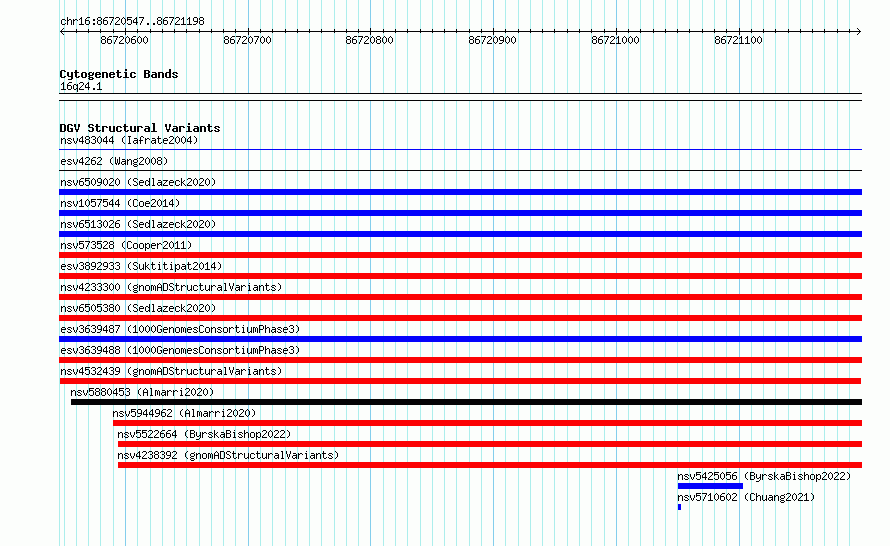Click the red bar under nsv5944962

[x=488, y=423]
